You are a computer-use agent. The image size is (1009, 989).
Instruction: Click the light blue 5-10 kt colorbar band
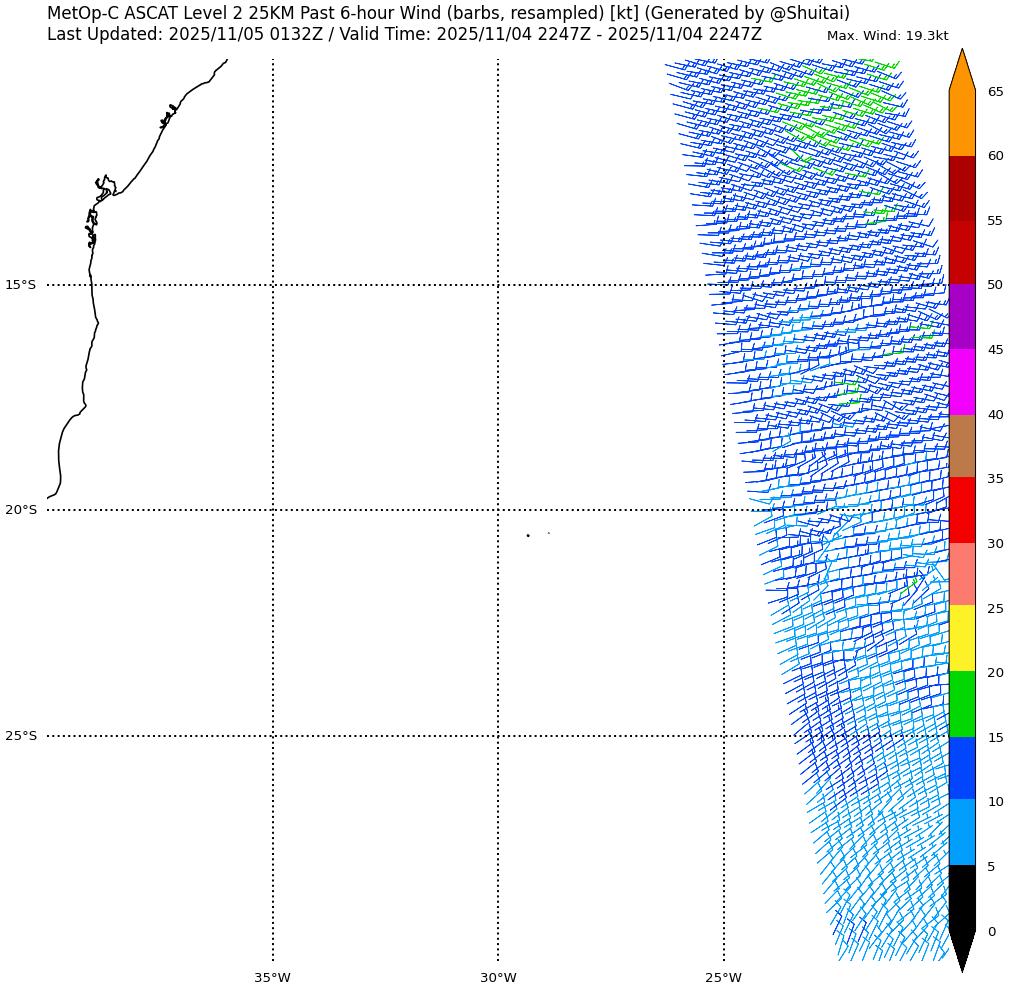(x=961, y=832)
